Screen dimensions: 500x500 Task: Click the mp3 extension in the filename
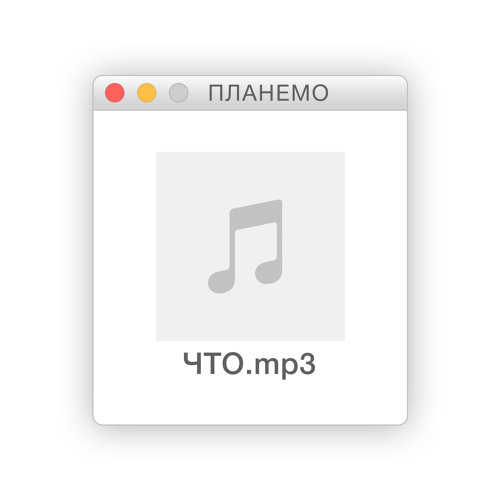(x=284, y=365)
